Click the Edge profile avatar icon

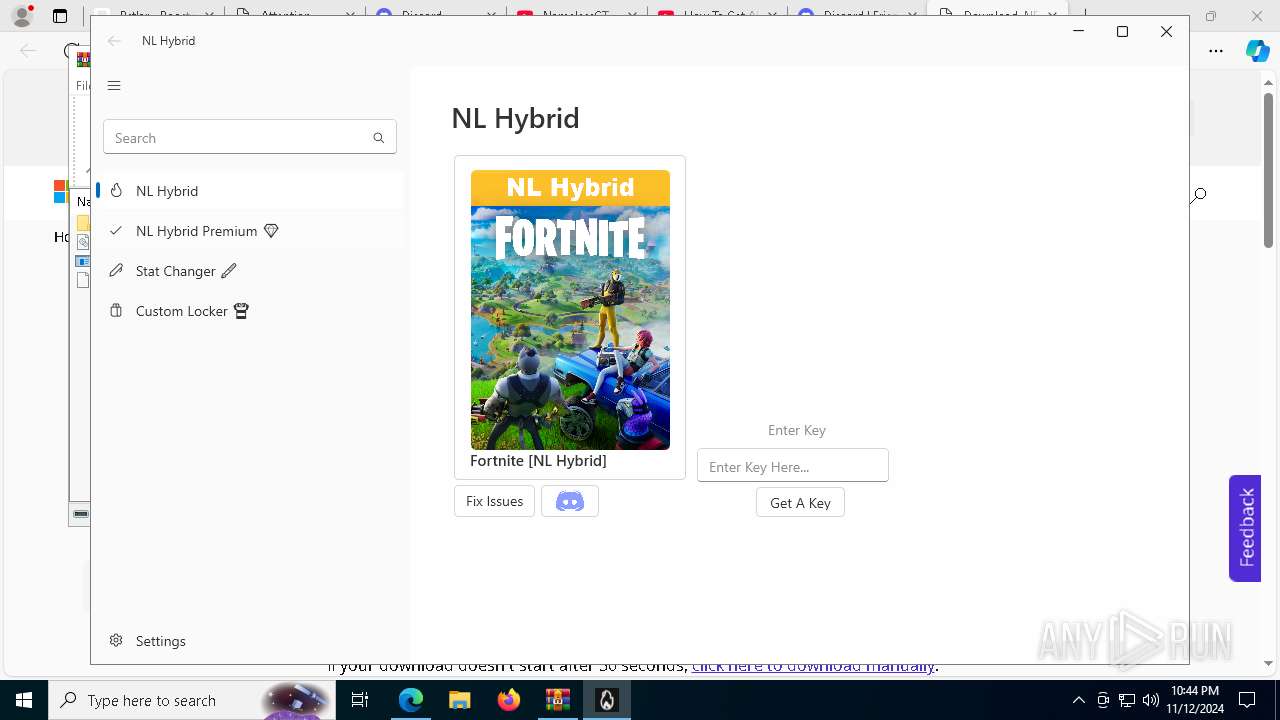(22, 16)
